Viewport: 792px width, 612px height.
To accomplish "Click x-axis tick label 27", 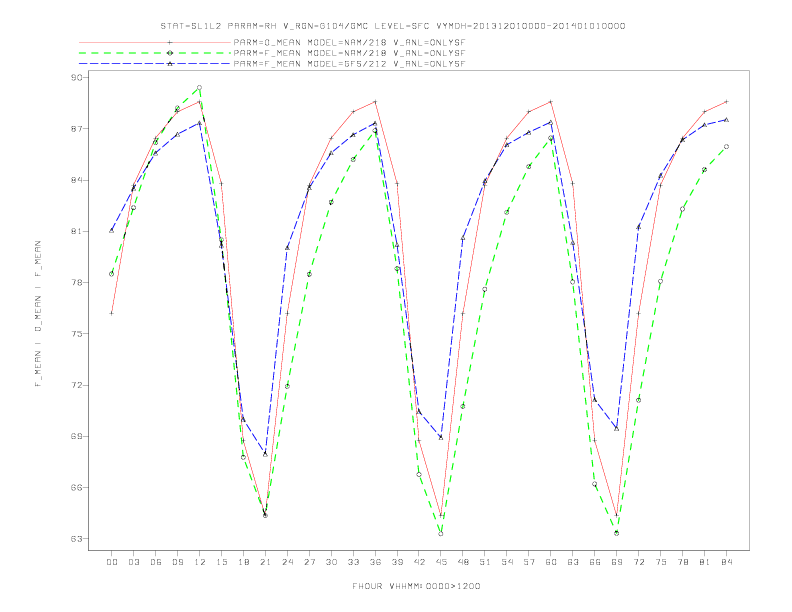I will (310, 562).
